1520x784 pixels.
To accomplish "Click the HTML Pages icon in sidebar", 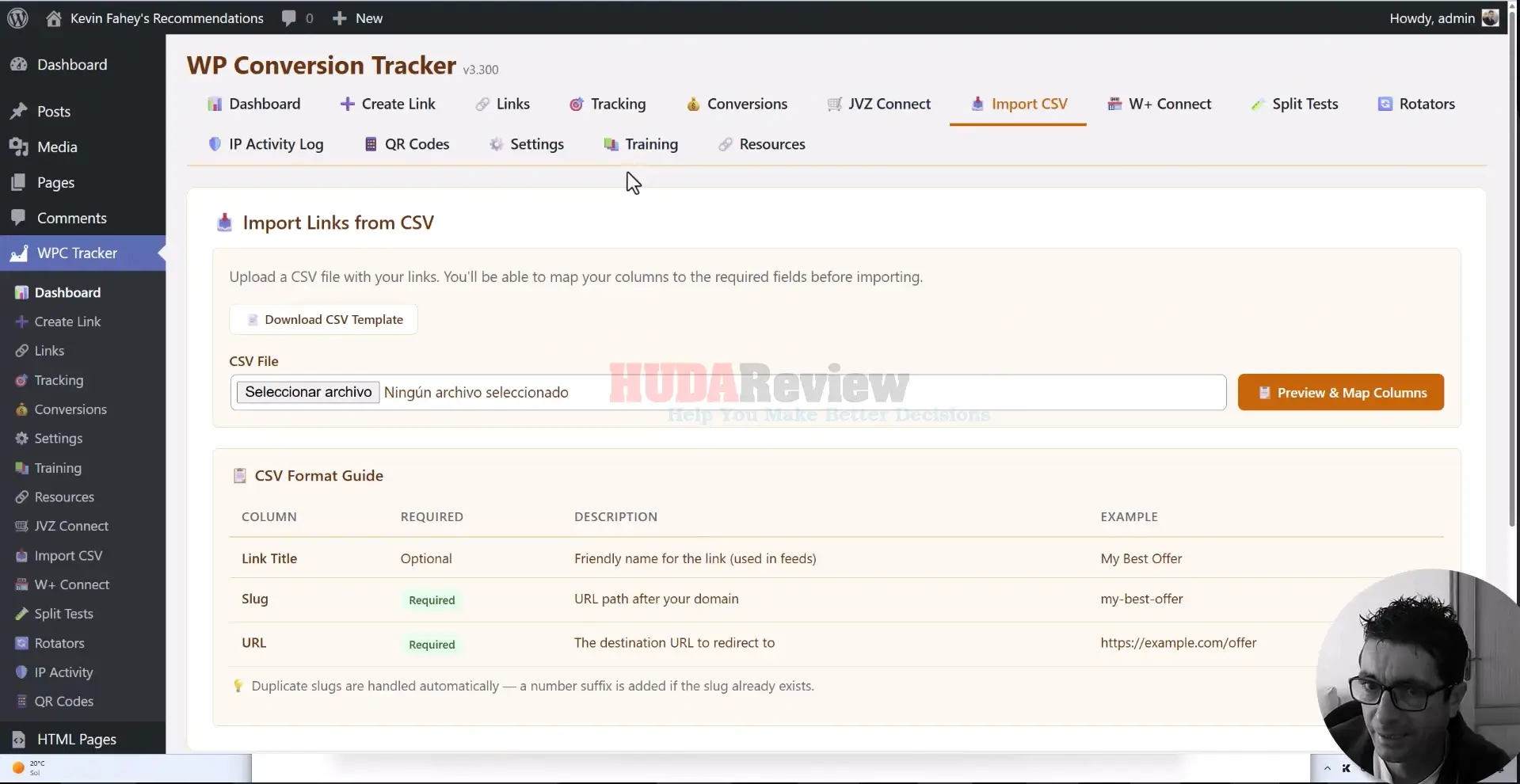I will click(x=19, y=740).
